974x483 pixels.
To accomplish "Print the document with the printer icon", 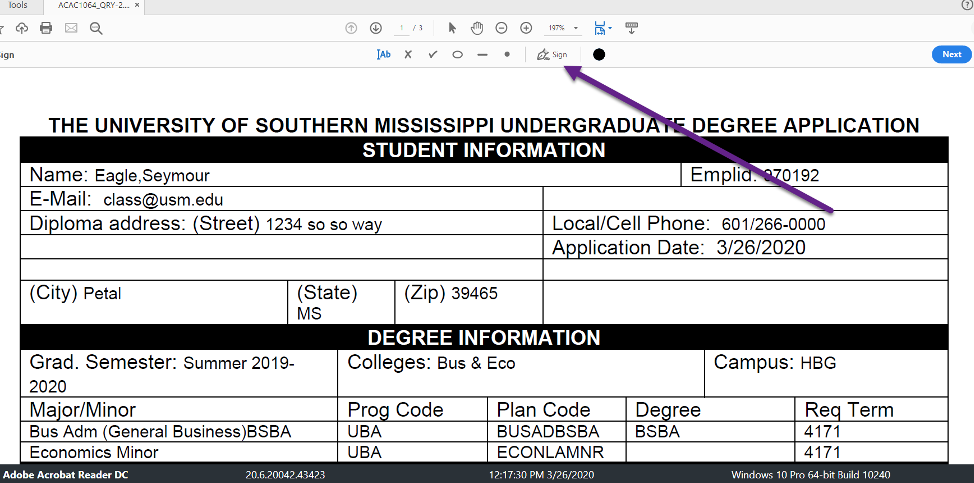I will click(x=46, y=28).
